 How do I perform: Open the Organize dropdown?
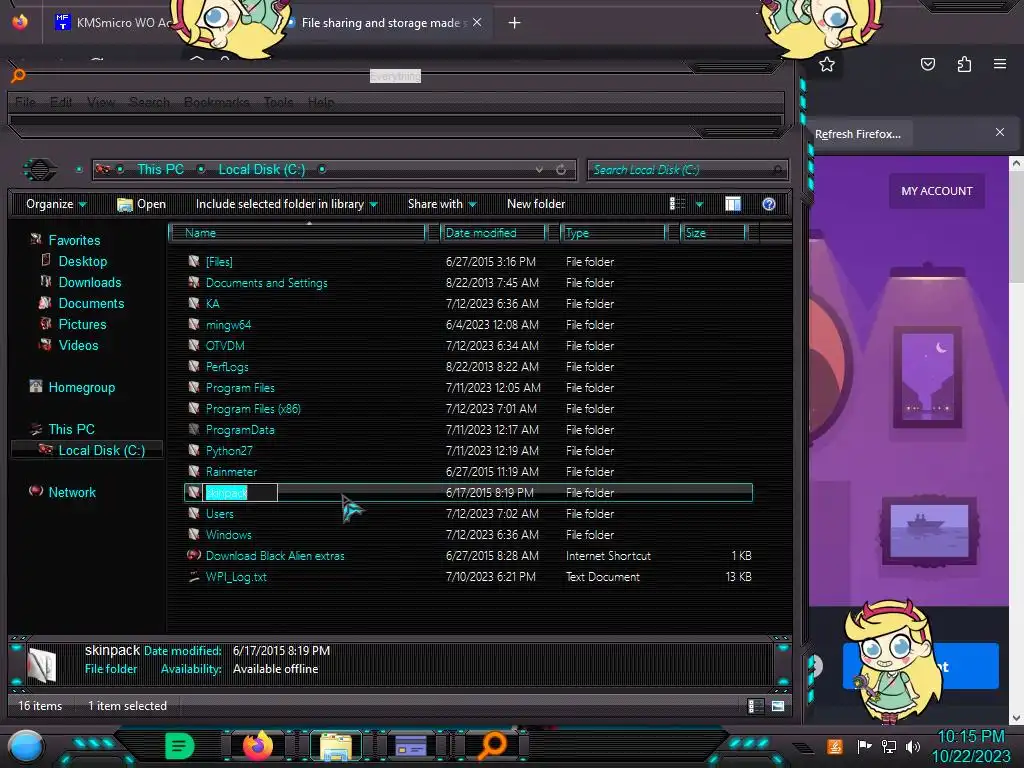coord(56,204)
